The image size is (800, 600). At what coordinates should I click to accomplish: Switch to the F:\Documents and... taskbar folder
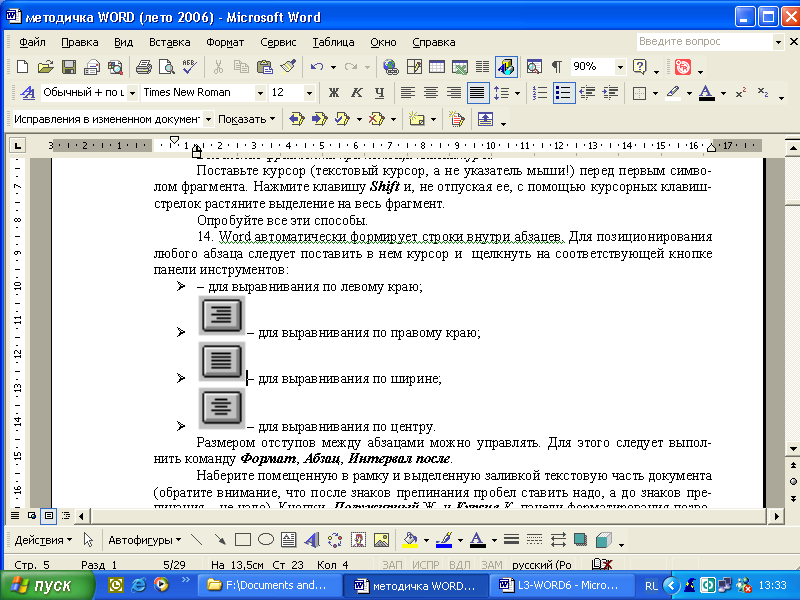tap(269, 585)
